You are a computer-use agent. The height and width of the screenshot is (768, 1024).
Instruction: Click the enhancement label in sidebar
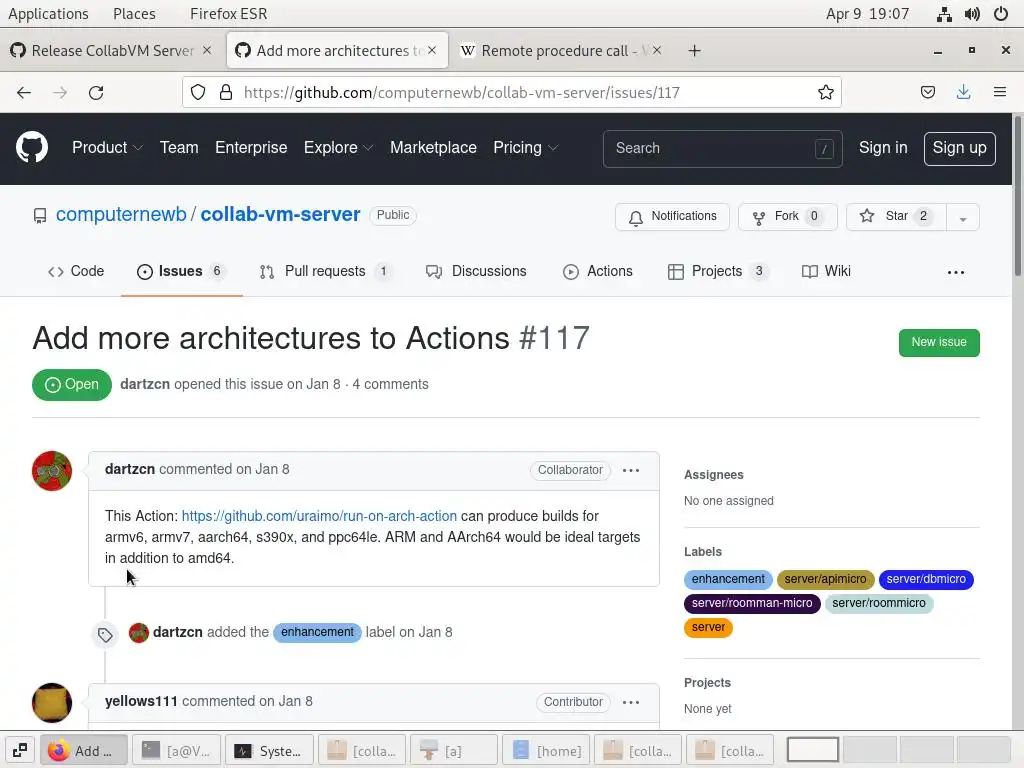click(728, 579)
